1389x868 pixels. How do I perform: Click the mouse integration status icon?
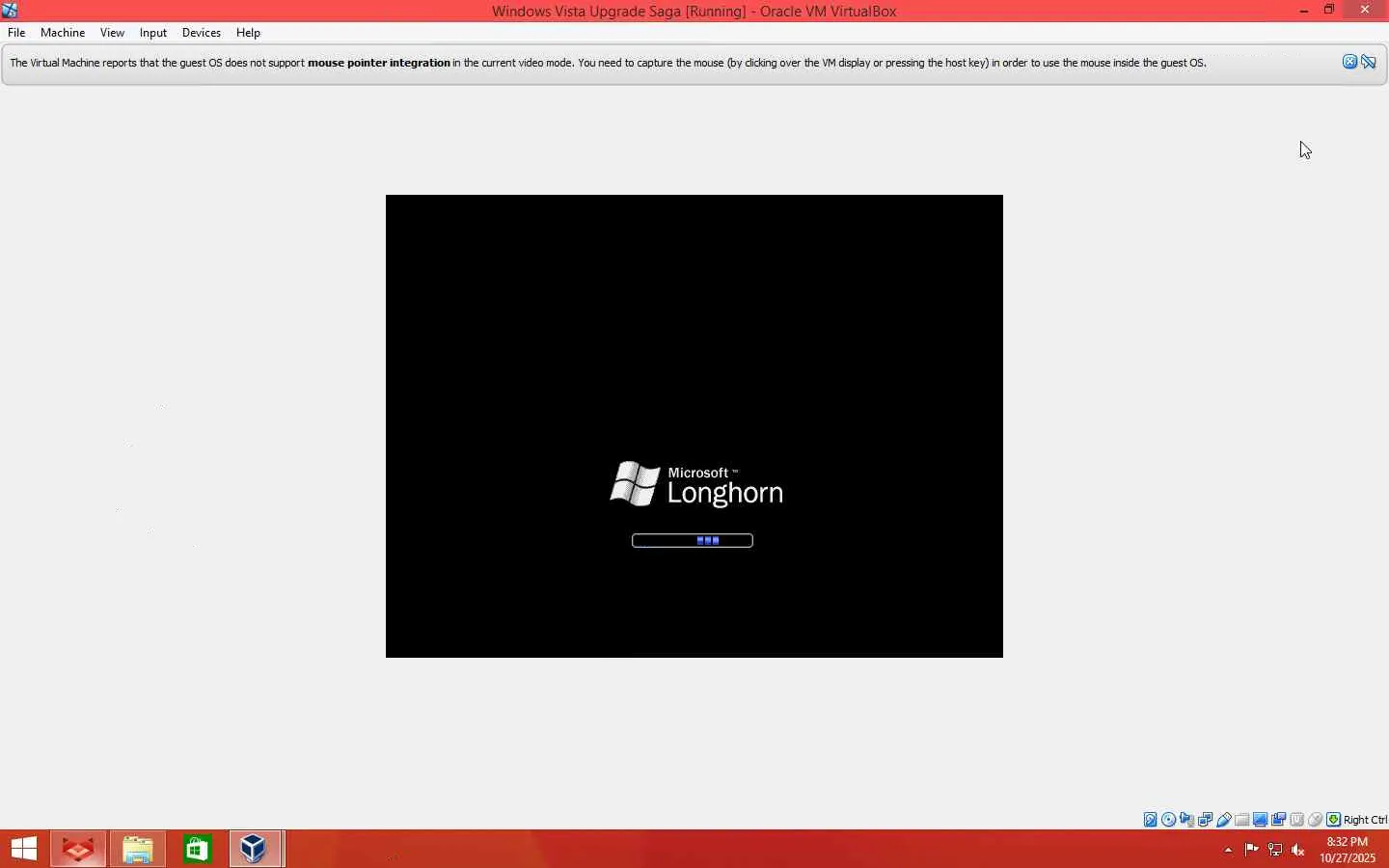coord(1316,820)
